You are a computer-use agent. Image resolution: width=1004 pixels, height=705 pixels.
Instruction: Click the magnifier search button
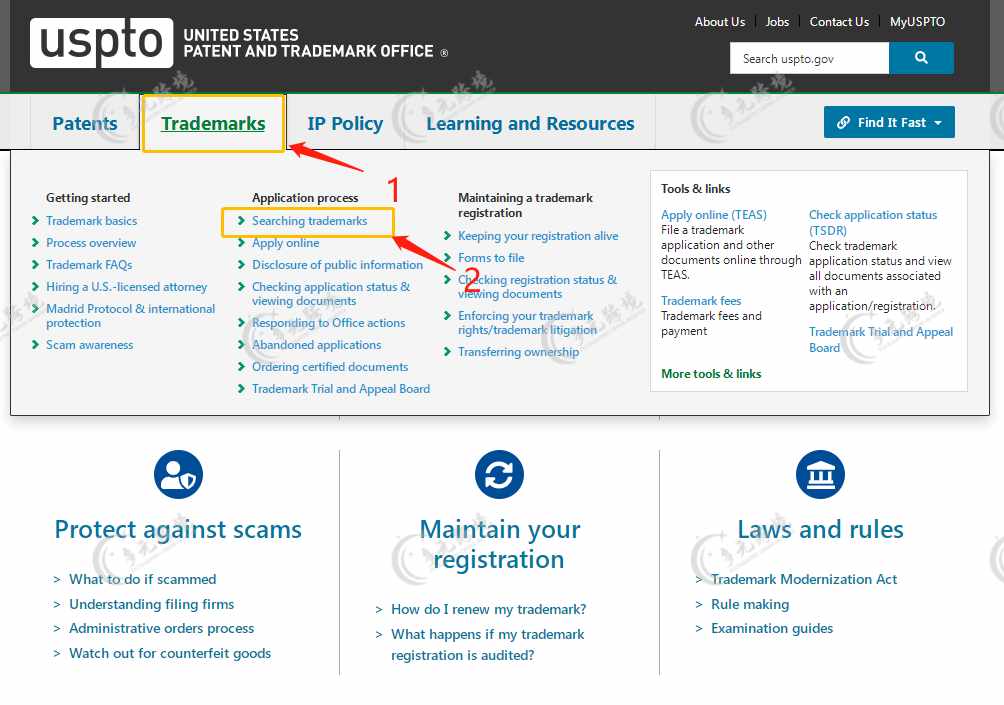point(921,58)
